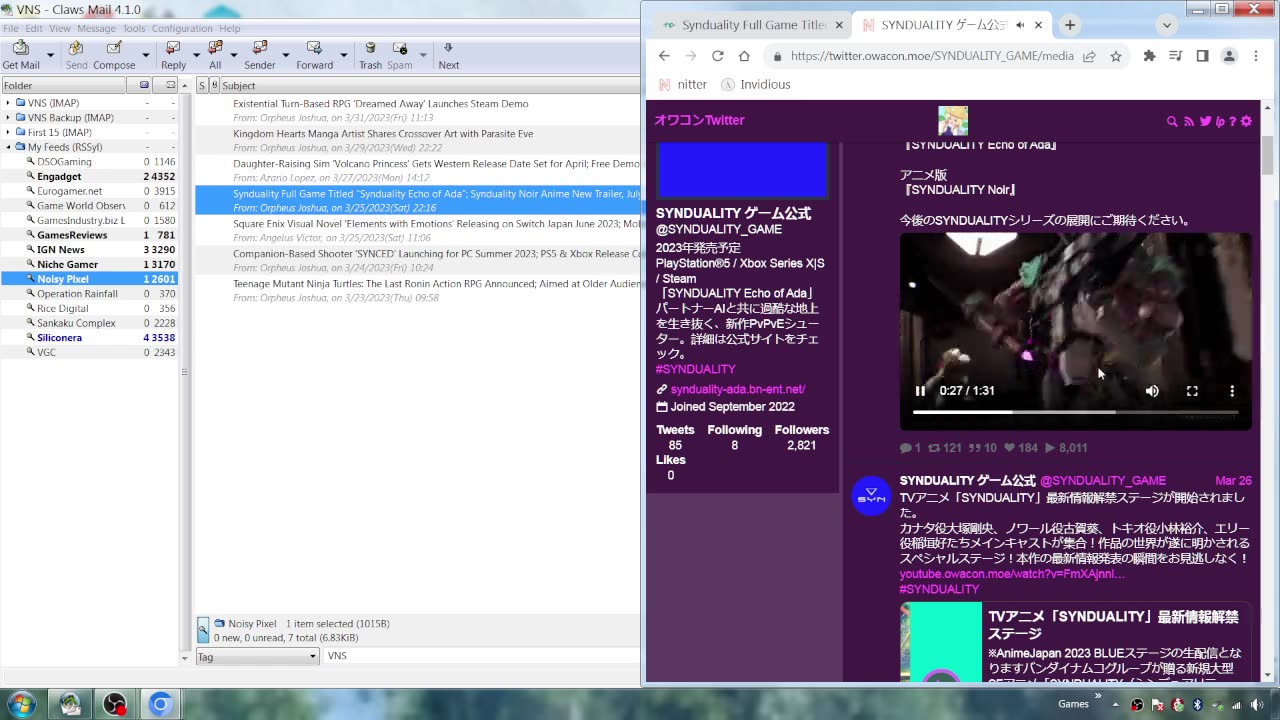Image resolution: width=1280 pixels, height=720 pixels.
Task: Click the Compose toolbar icon
Action: pos(114,48)
